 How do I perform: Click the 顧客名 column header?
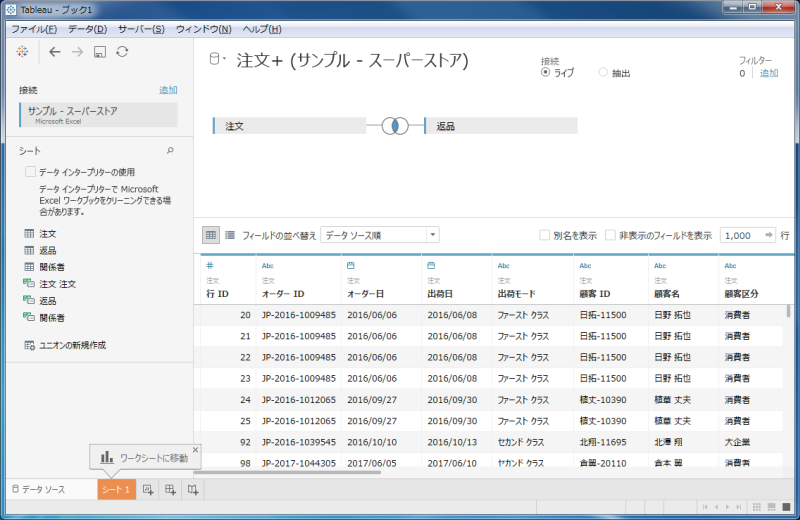tap(667, 294)
